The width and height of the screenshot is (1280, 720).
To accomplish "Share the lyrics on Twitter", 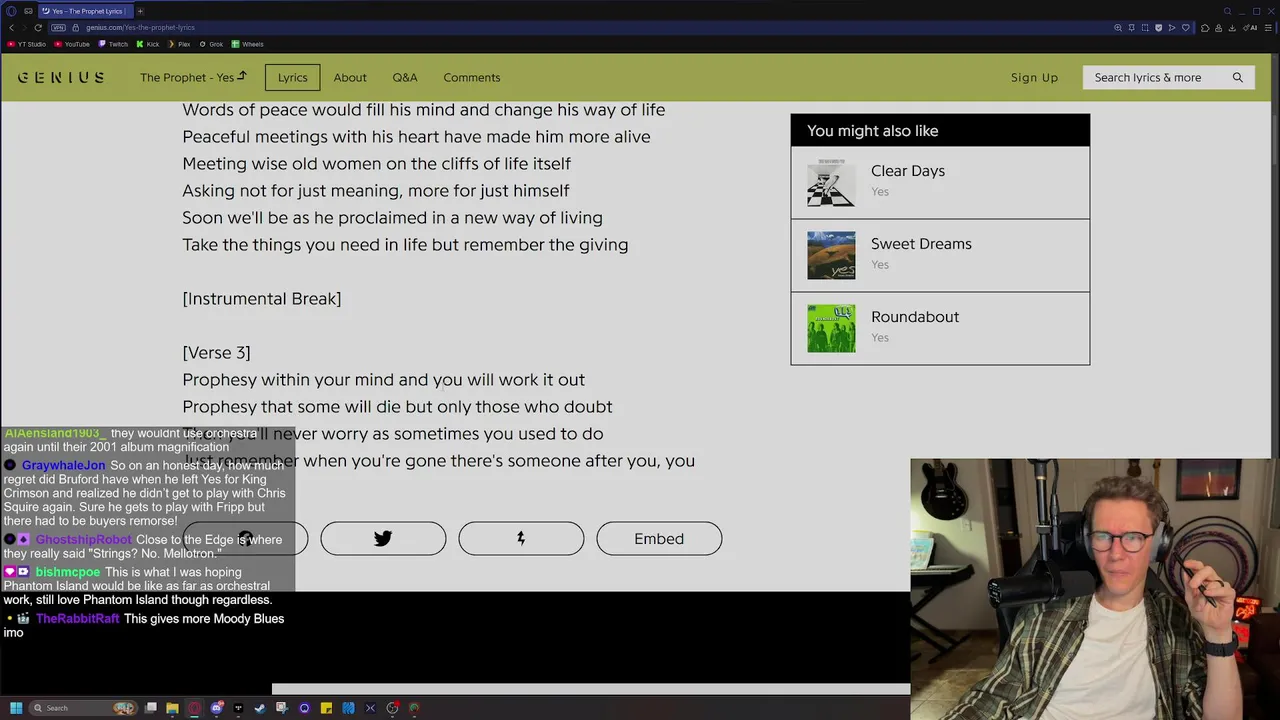I will pyautogui.click(x=383, y=538).
